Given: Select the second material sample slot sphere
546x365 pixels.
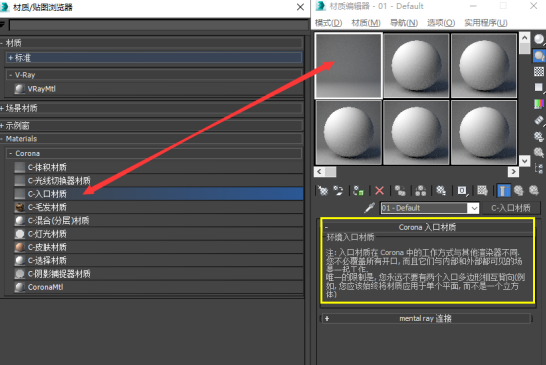Looking at the screenshot, I should [x=416, y=66].
